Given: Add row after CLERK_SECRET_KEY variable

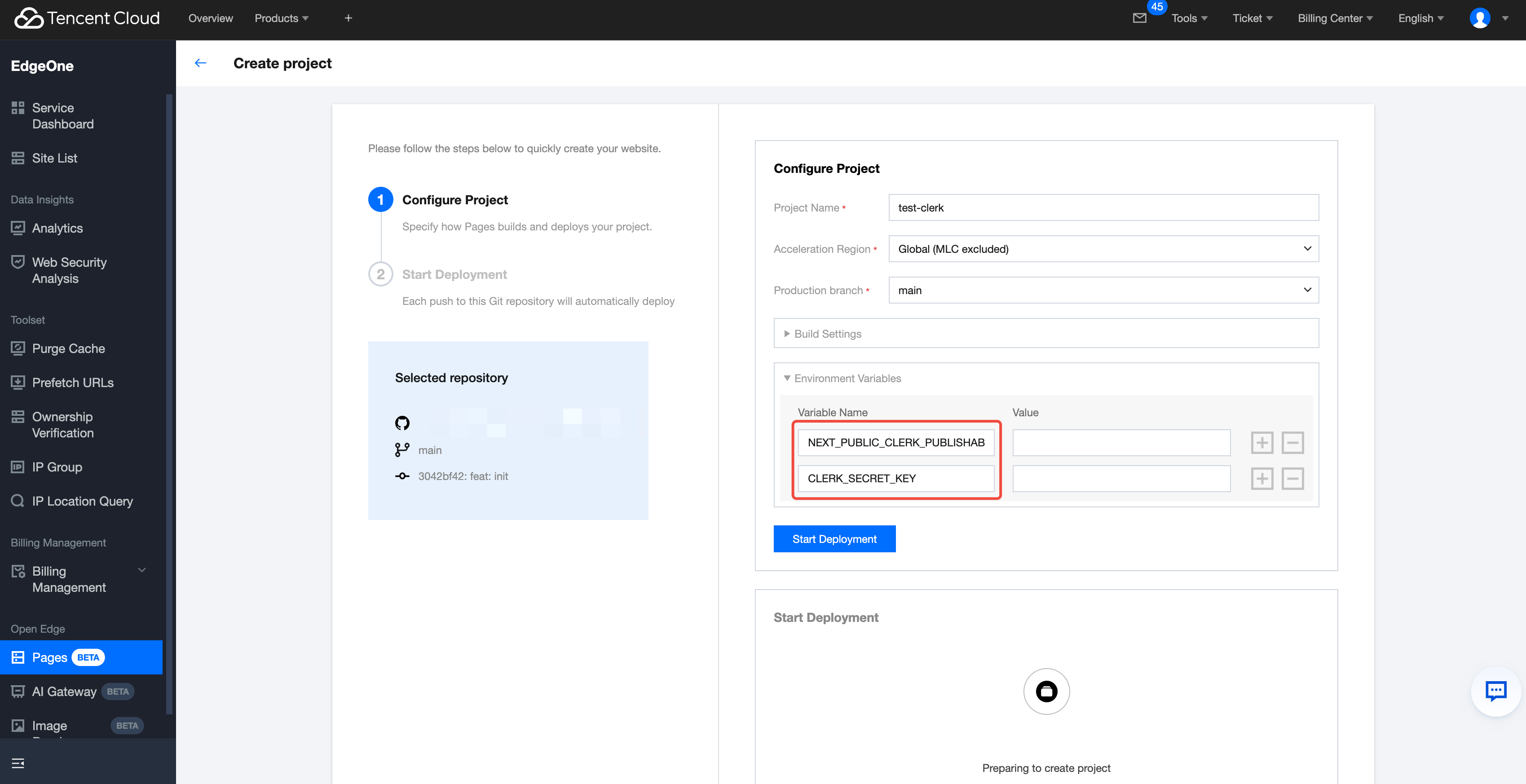Looking at the screenshot, I should [1262, 479].
